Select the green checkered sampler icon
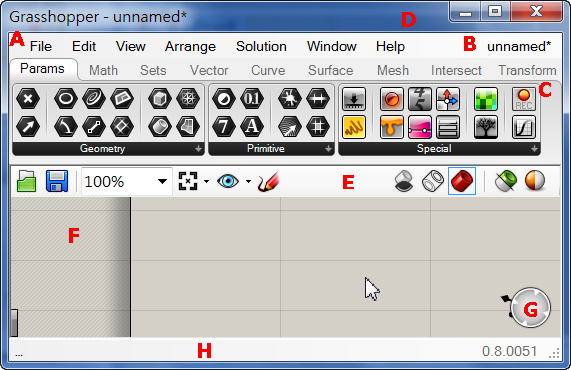The height and width of the screenshot is (370, 571). pyautogui.click(x=486, y=99)
